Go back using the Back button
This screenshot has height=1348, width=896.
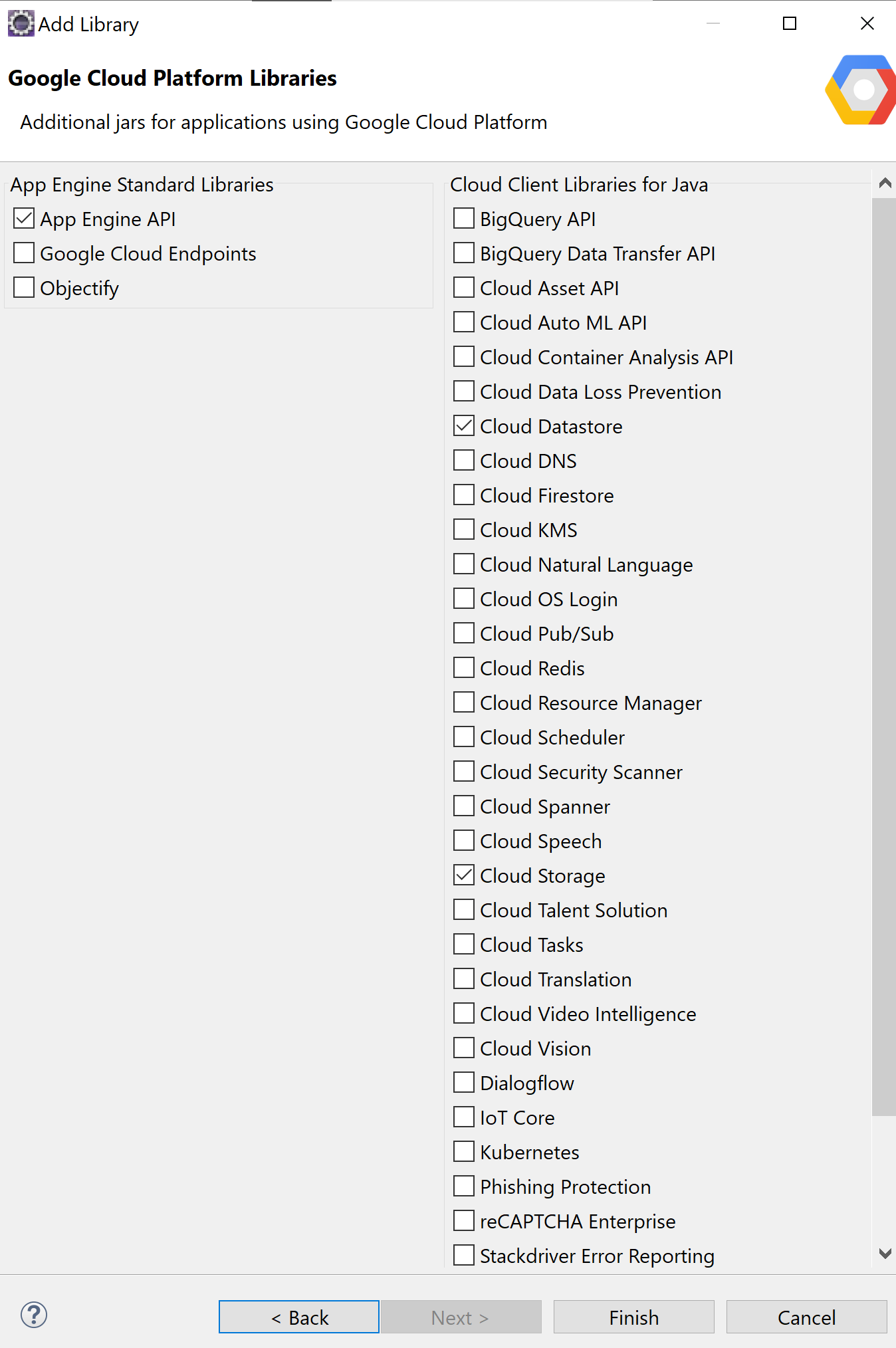pyautogui.click(x=298, y=1317)
